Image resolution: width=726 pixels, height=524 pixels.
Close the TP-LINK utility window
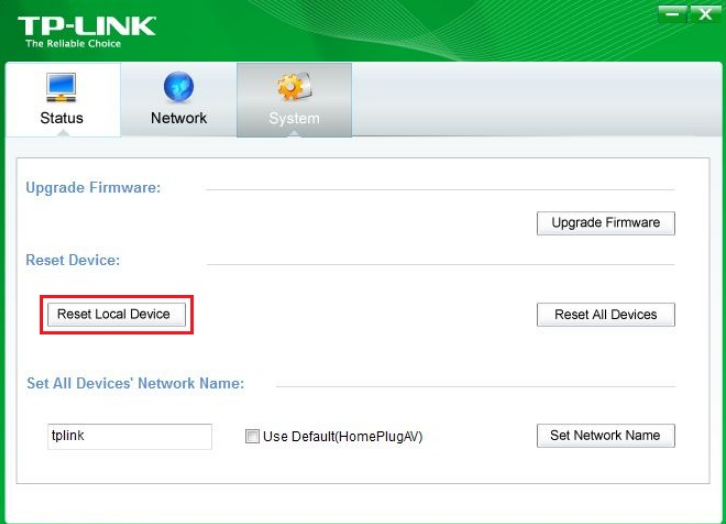click(x=705, y=14)
